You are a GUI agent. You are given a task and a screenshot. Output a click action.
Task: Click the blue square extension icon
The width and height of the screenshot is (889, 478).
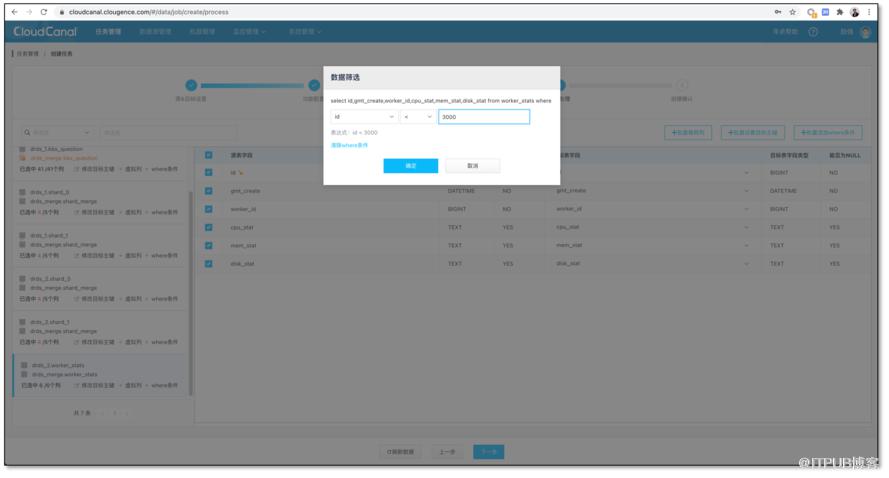click(x=826, y=12)
